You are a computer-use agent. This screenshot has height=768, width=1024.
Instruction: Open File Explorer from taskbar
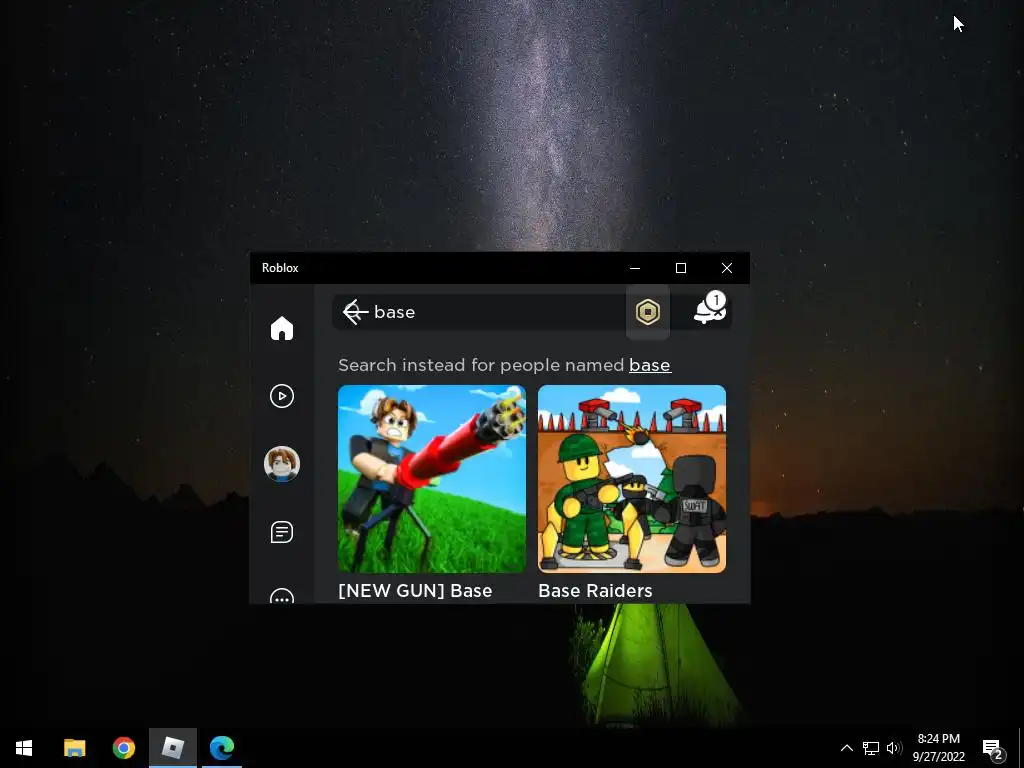coord(74,748)
